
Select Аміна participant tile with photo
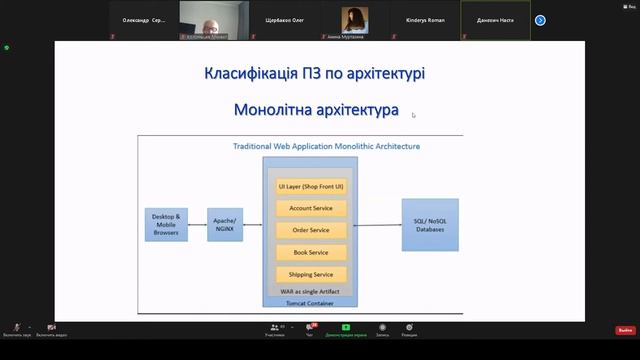click(x=355, y=20)
